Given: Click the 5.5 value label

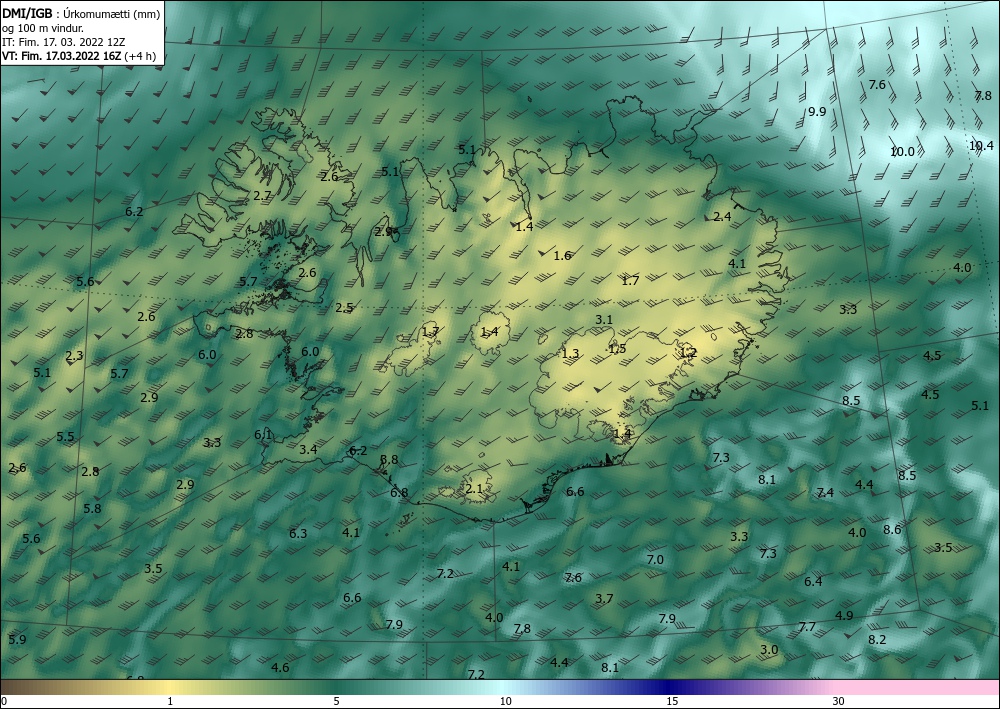Looking at the screenshot, I should pyautogui.click(x=65, y=437).
